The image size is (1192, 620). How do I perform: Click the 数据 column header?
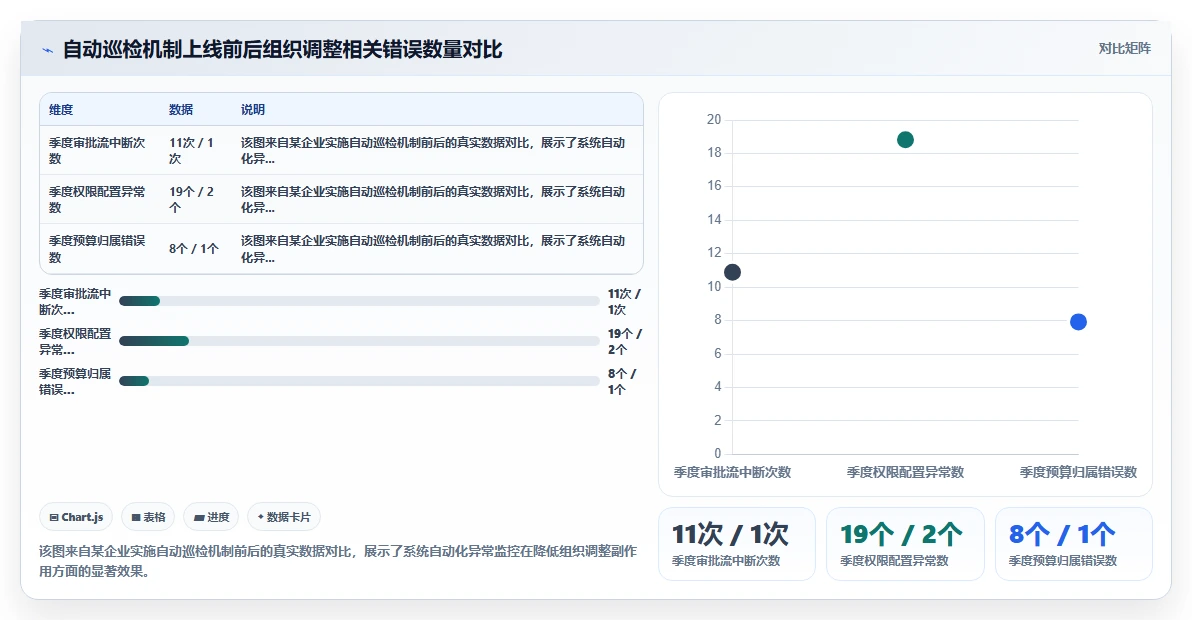pyautogui.click(x=181, y=109)
